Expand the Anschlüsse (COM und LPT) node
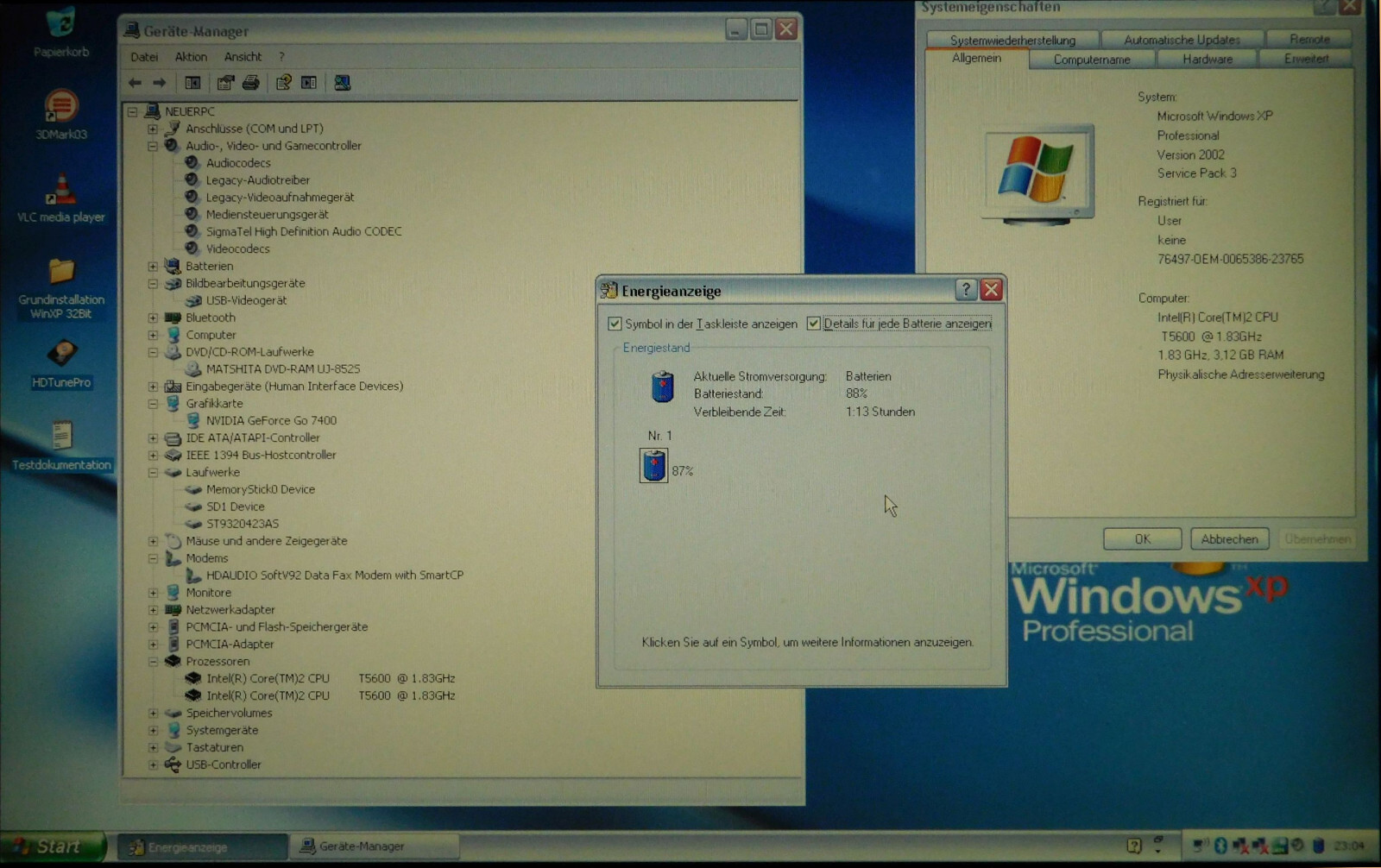This screenshot has height=868, width=1381. pyautogui.click(x=153, y=129)
